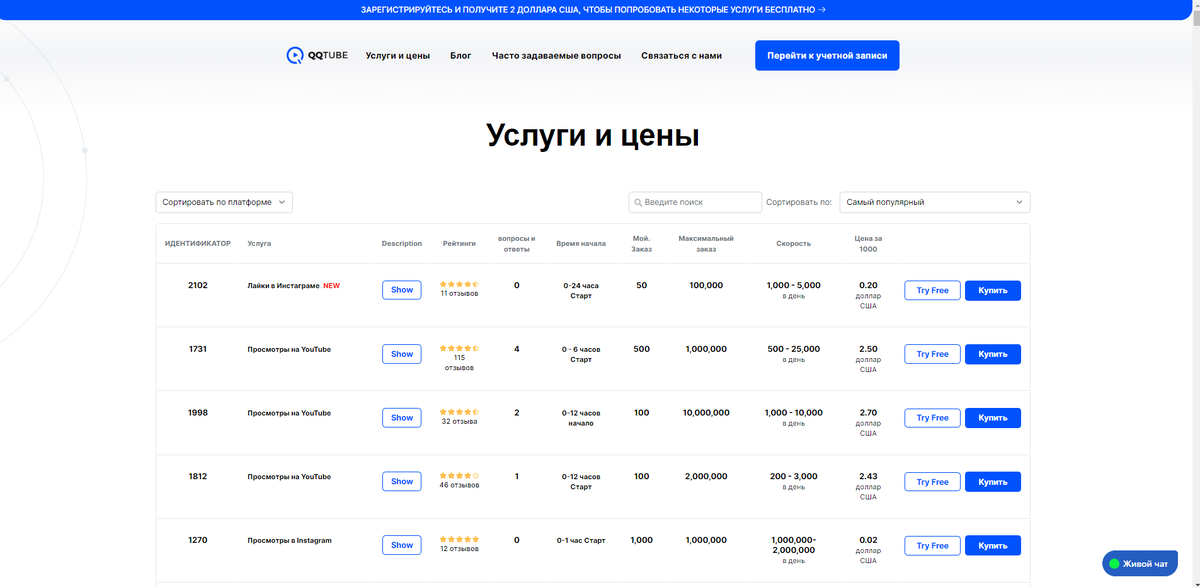Open 'Связаться с нами' menu item
Screen dimensions: 1200x587
point(681,56)
